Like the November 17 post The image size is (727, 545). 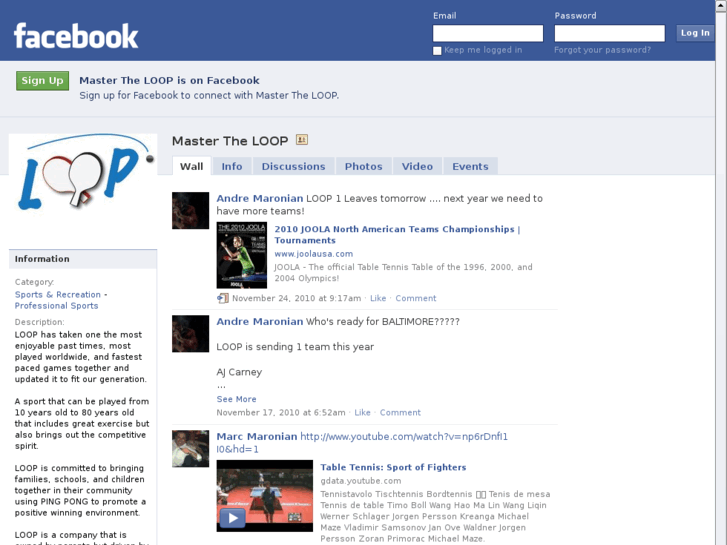tap(362, 412)
